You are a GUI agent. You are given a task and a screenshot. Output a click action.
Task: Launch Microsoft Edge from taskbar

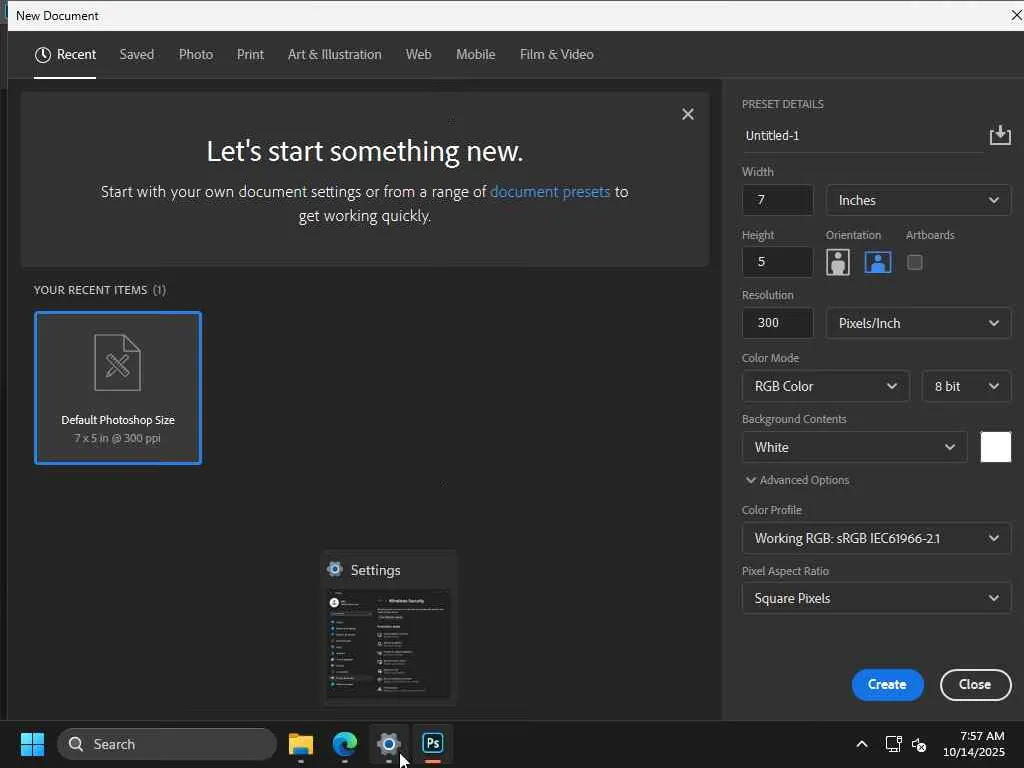(345, 744)
